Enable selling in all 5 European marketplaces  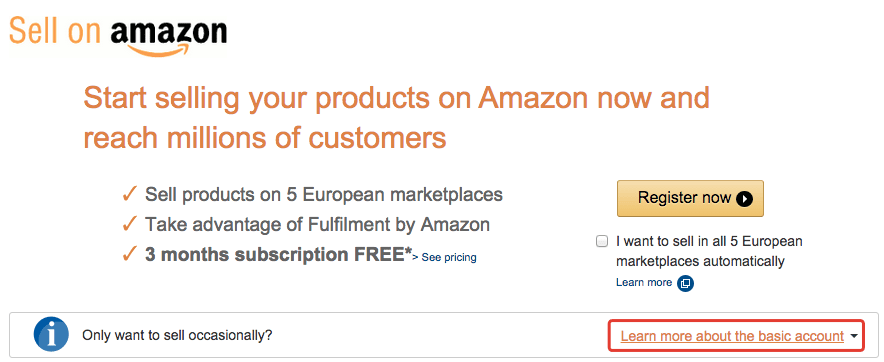[x=602, y=242]
